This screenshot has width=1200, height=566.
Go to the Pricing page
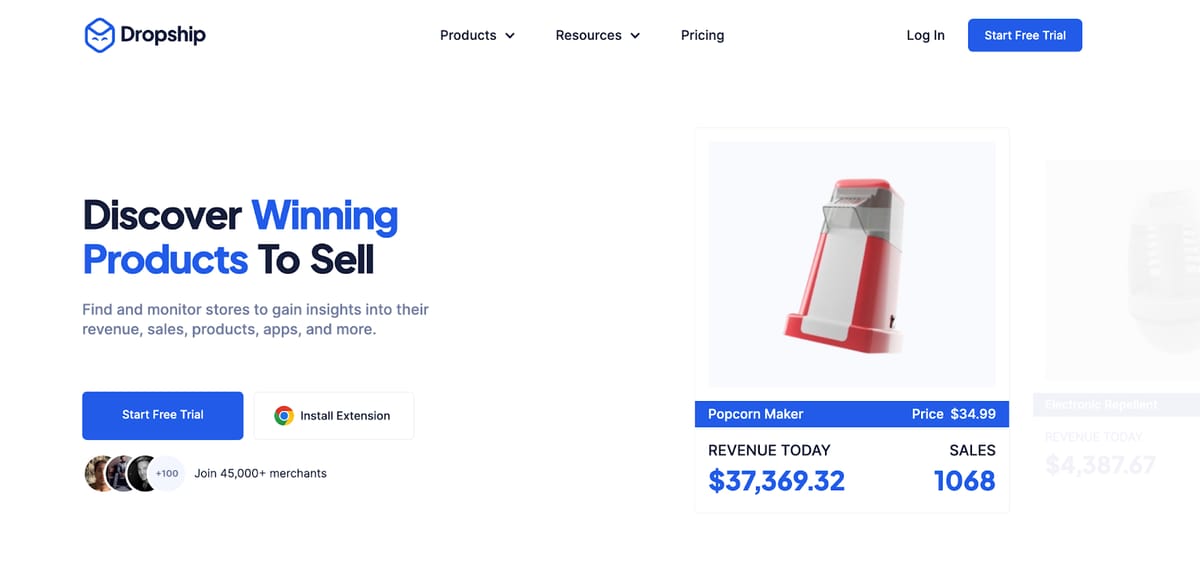[702, 35]
